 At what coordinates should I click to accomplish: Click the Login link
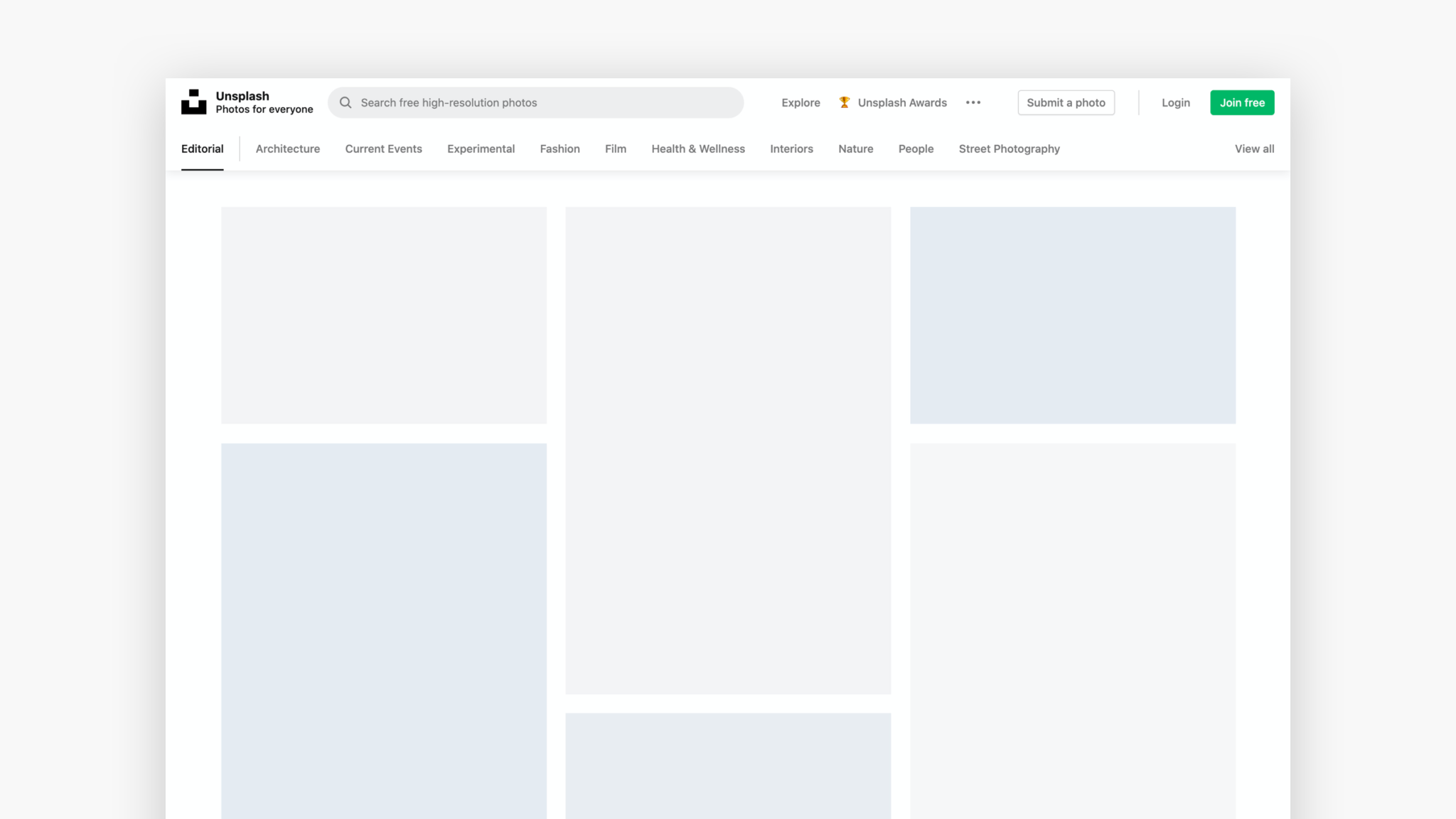(1175, 102)
